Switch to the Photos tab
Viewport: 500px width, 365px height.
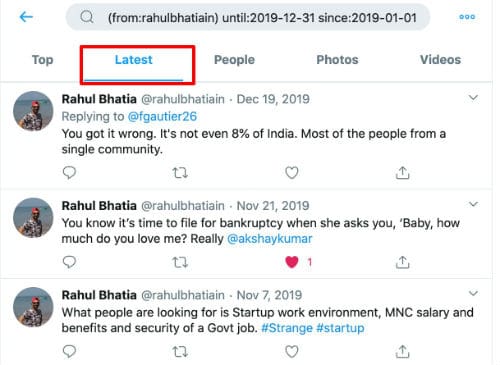[x=337, y=60]
